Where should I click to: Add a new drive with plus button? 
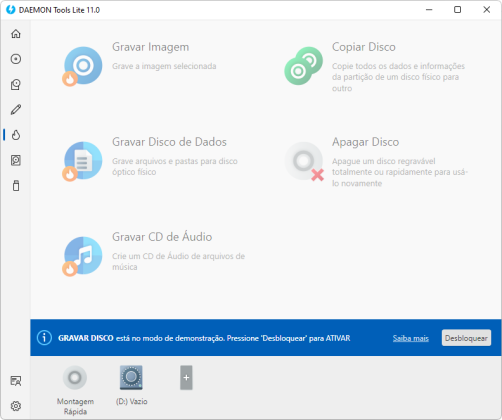186,378
